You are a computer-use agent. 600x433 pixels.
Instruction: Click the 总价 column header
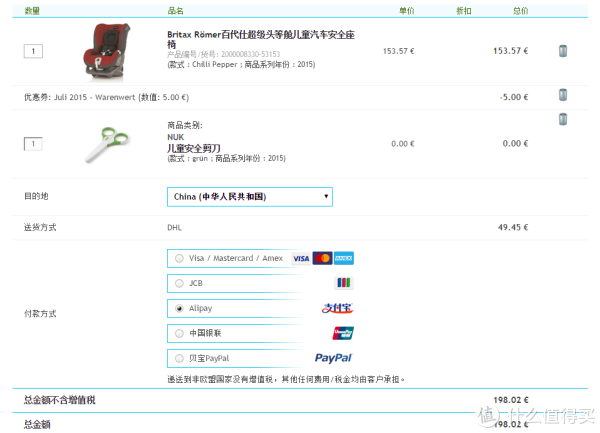pyautogui.click(x=520, y=11)
